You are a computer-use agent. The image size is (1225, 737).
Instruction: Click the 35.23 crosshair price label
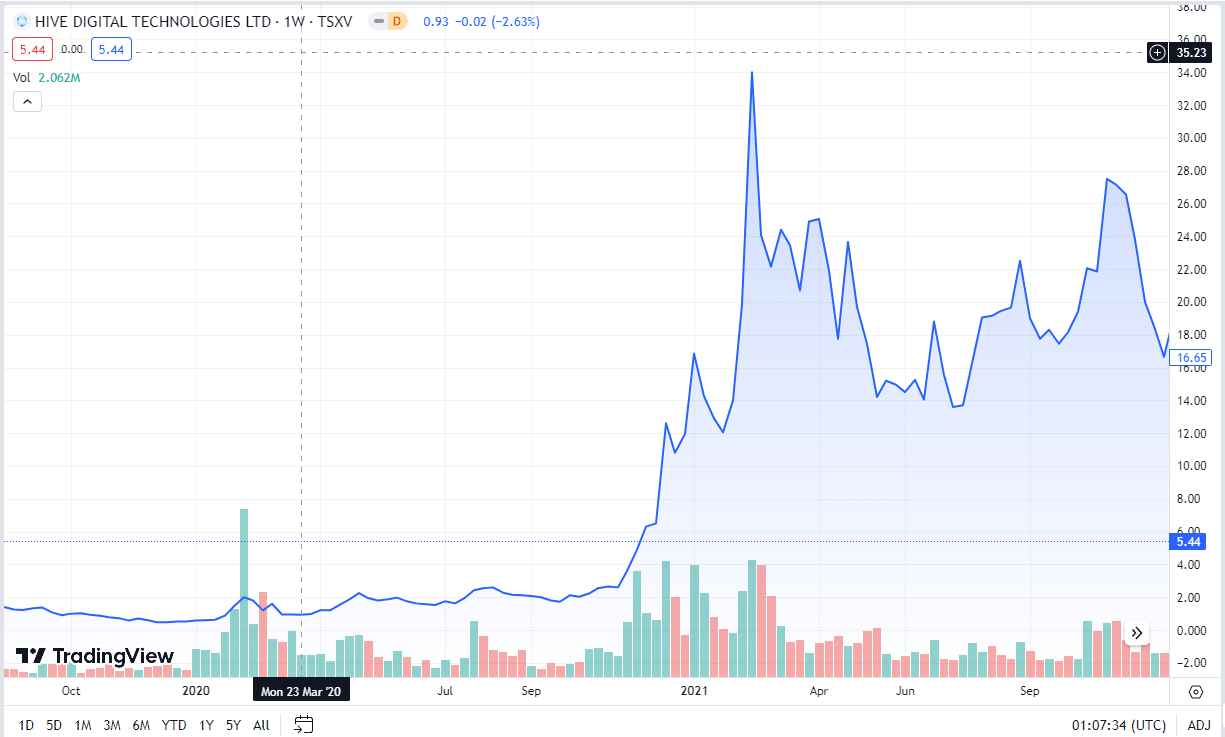tap(1191, 52)
